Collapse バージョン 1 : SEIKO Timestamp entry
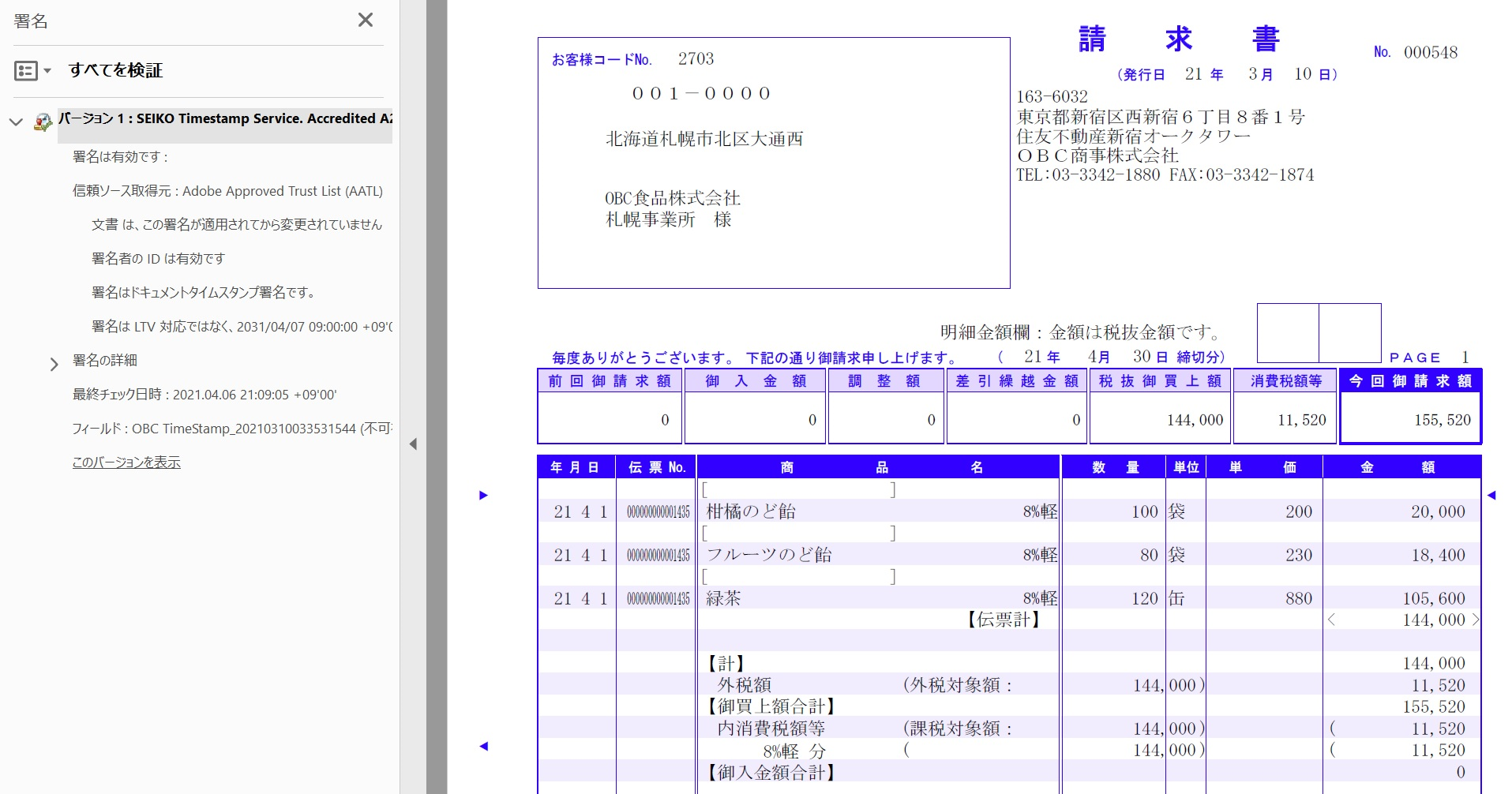 tap(15, 121)
